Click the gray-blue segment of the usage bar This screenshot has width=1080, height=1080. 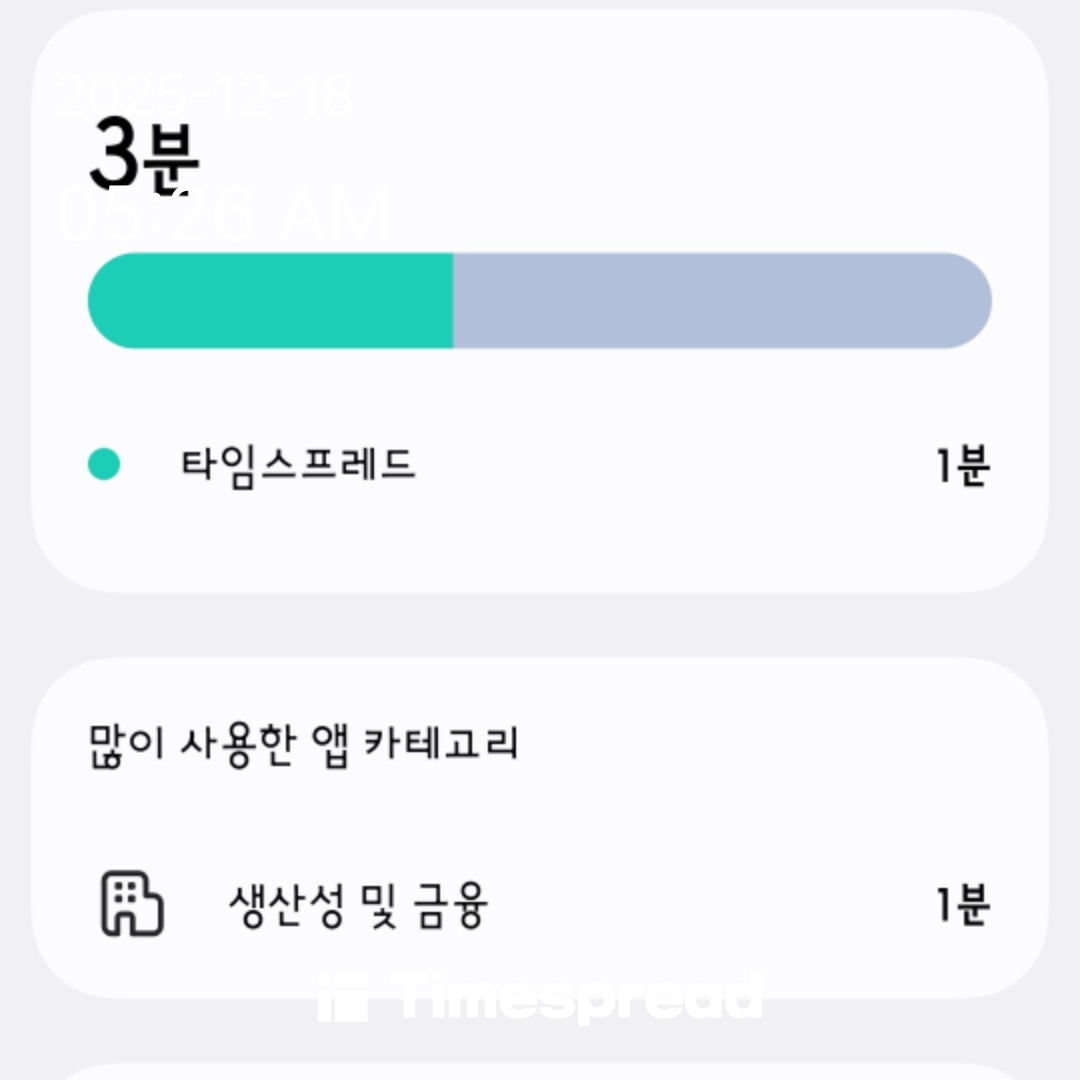[x=720, y=301]
